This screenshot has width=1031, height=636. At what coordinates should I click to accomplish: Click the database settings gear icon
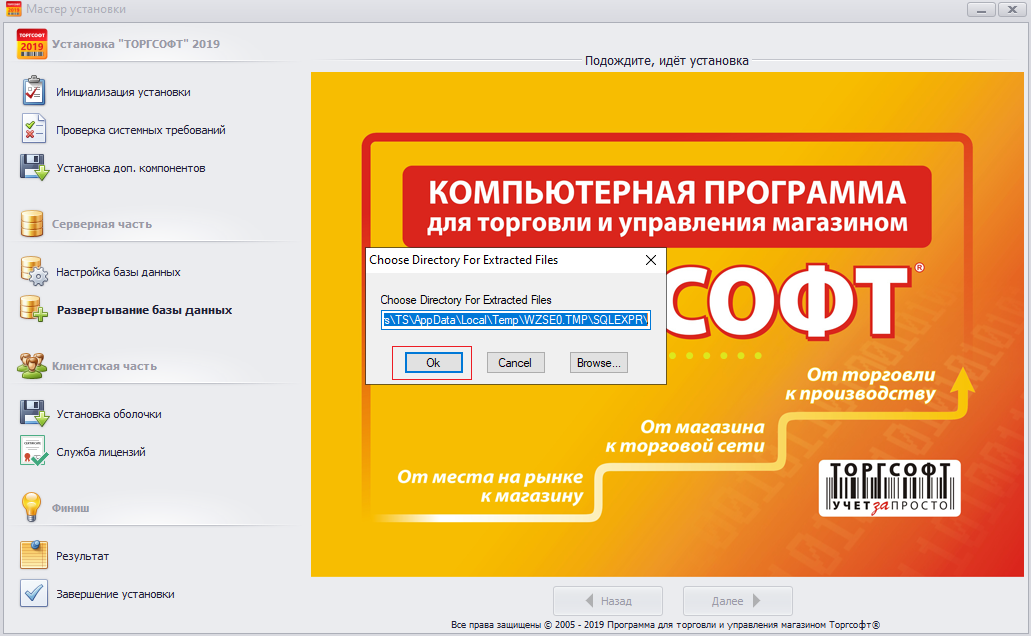click(34, 271)
